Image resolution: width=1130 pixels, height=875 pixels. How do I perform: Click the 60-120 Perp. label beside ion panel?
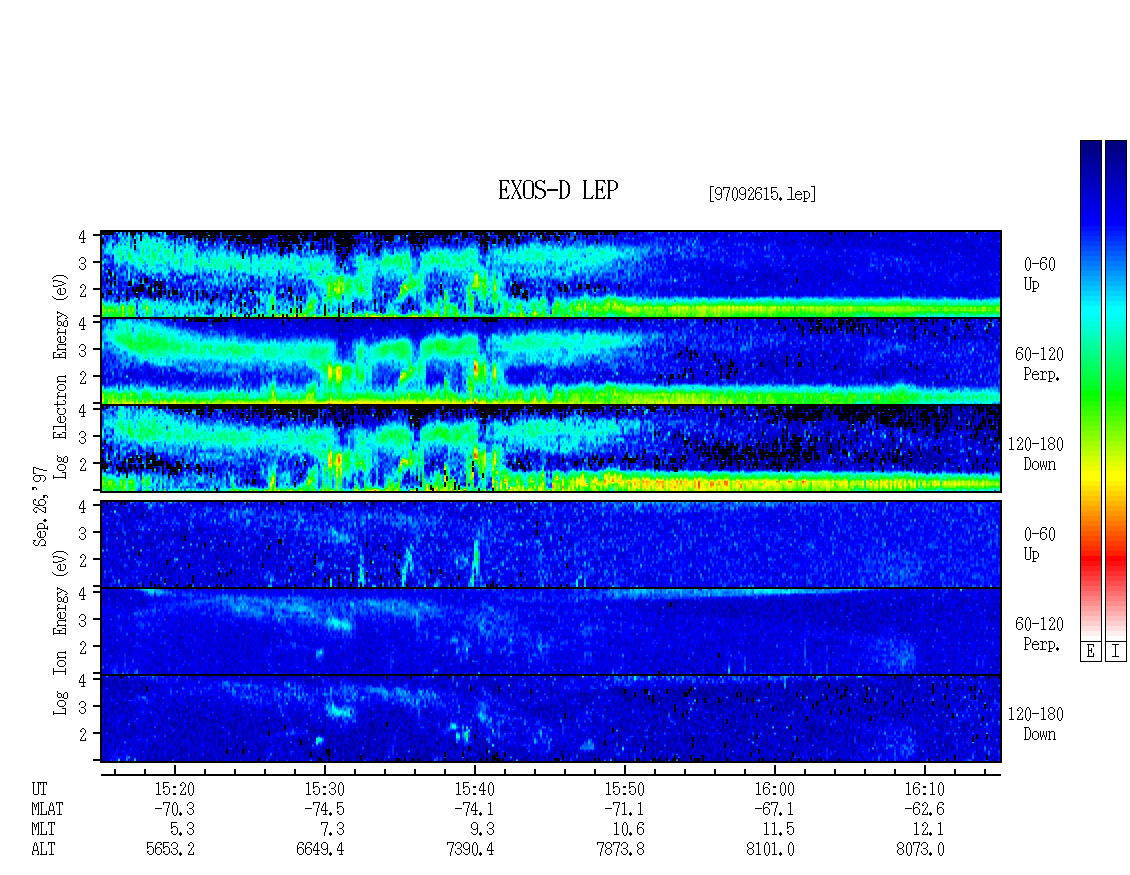point(1039,634)
